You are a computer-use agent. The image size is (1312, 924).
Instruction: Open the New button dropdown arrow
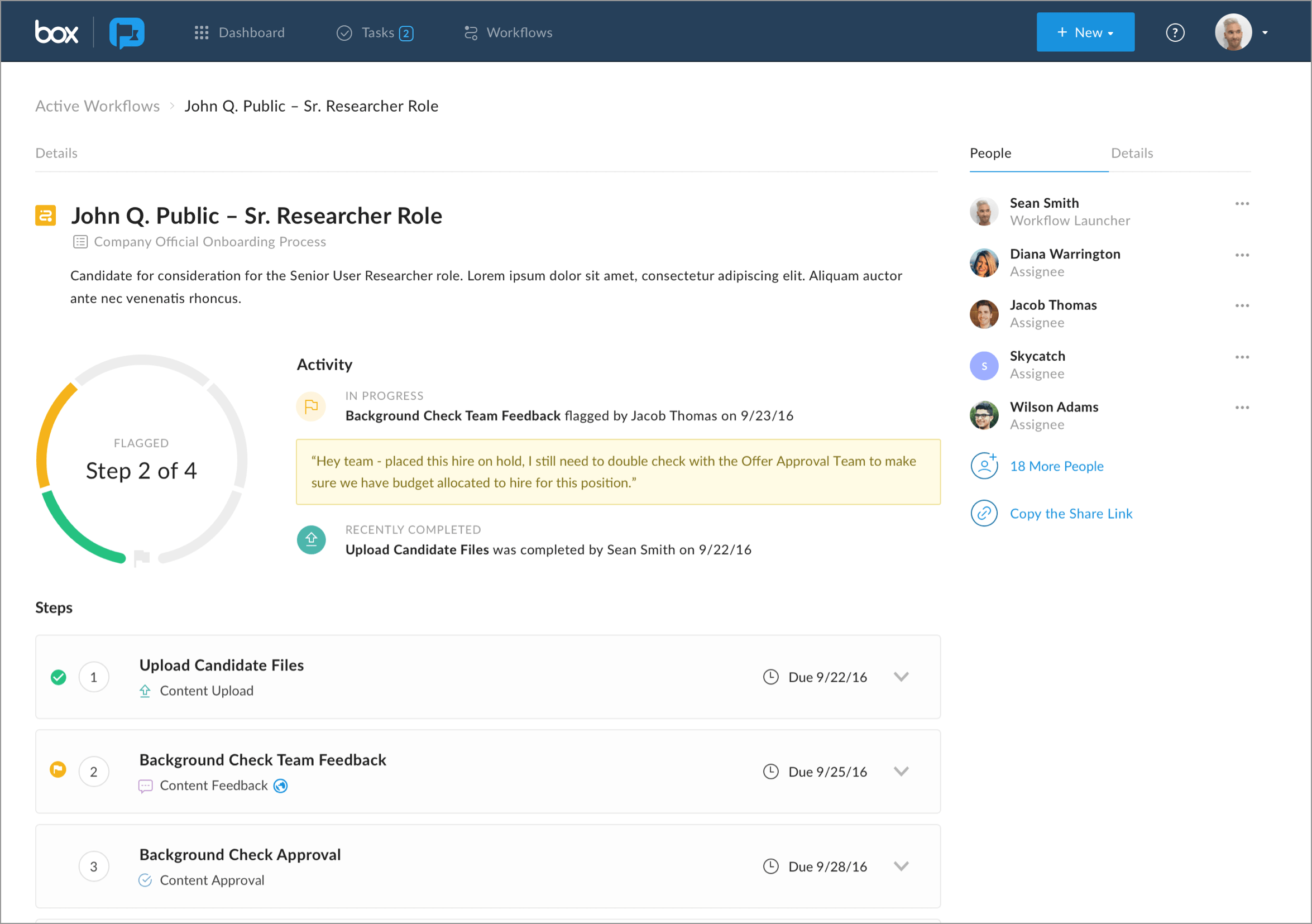pyautogui.click(x=1110, y=32)
